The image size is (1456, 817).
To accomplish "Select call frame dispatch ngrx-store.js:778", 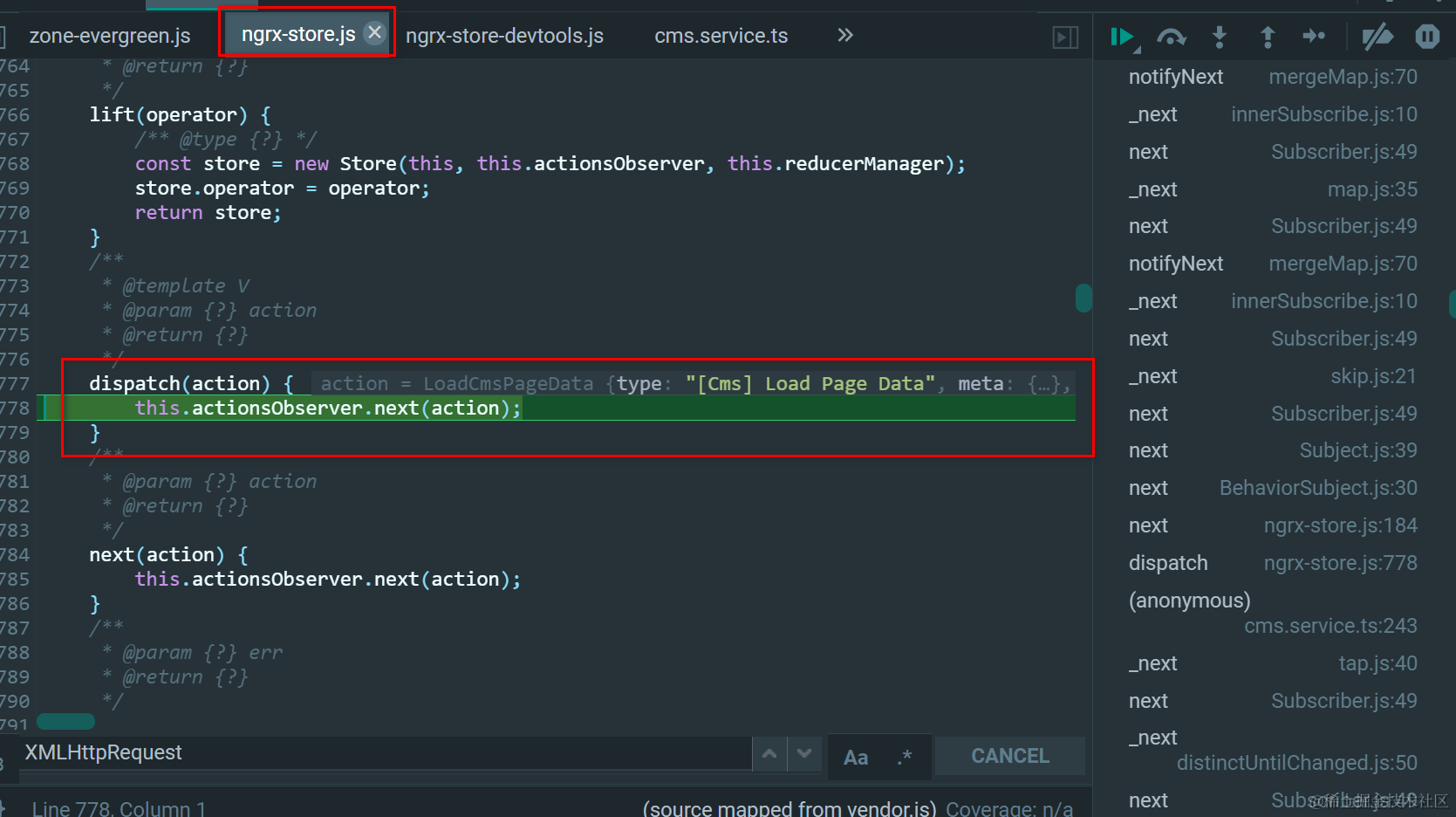I will point(1273,563).
